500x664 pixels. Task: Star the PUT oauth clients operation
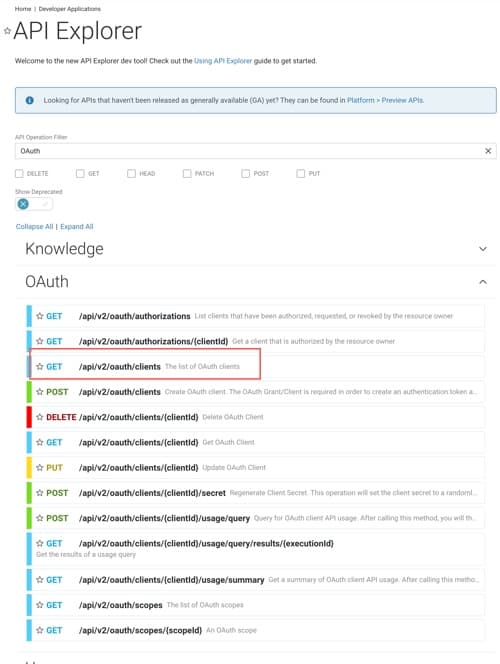click(40, 468)
